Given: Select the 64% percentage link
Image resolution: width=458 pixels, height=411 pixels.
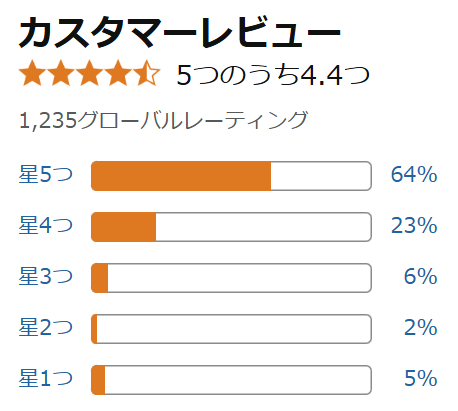Looking at the screenshot, I should 414,174.
